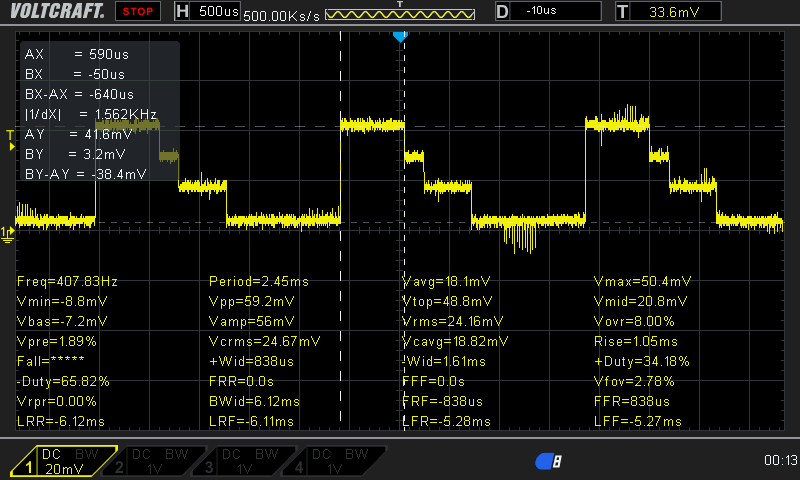This screenshot has width=800, height=480.
Task: Click the Vpp=59.2mV measurement readout
Action: [x=252, y=301]
